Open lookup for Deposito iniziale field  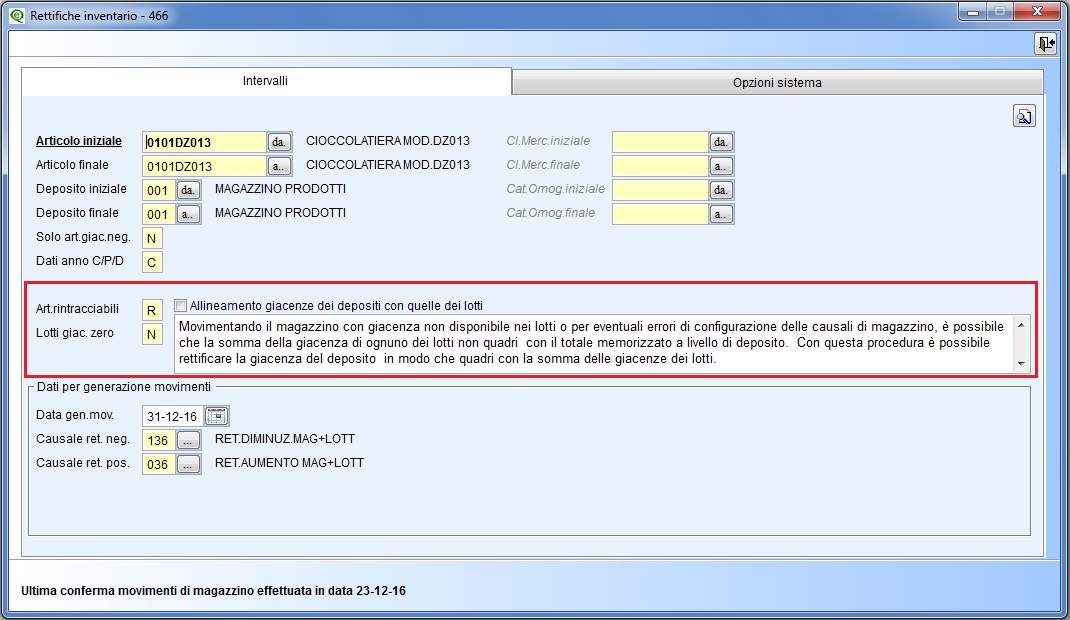[189, 190]
